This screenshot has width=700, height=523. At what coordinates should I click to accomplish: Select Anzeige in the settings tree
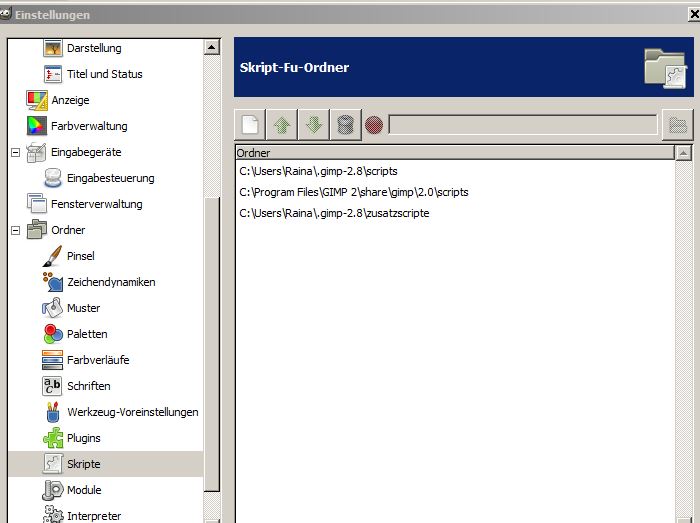tap(70, 100)
